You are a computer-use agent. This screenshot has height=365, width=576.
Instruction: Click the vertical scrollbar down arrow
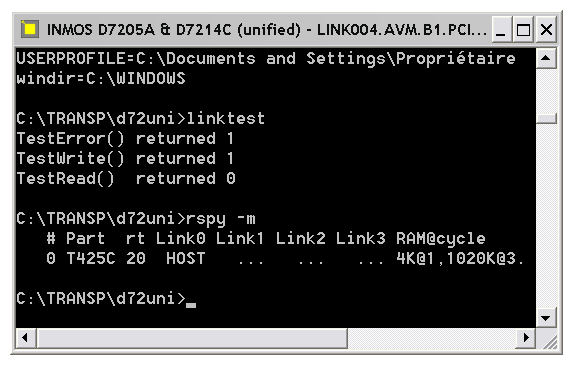pos(546,318)
